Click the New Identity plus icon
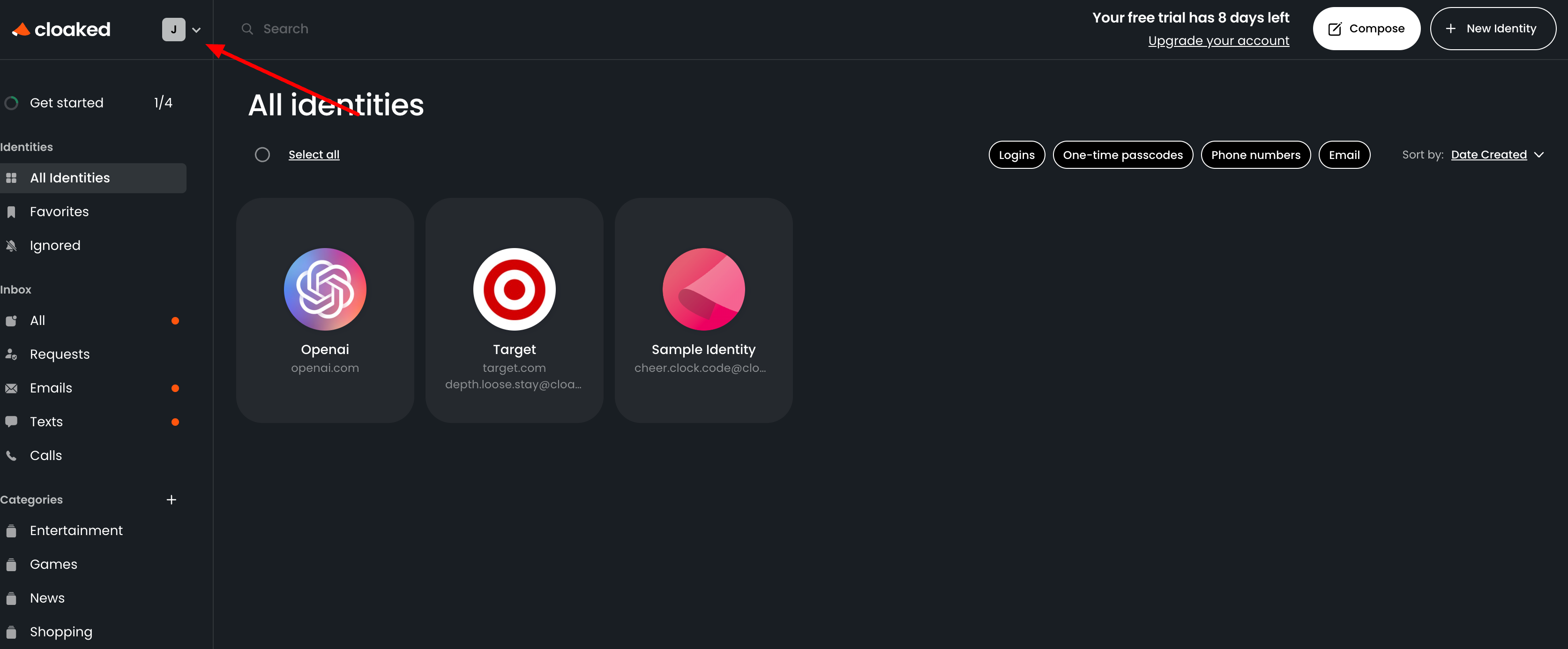Viewport: 1568px width, 649px height. pyautogui.click(x=1451, y=29)
